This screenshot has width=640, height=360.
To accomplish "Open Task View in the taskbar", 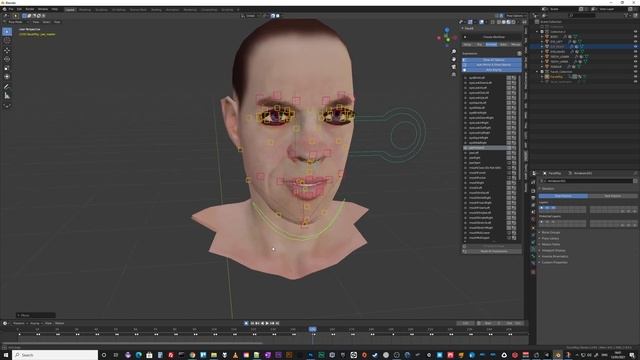I will pos(116,355).
